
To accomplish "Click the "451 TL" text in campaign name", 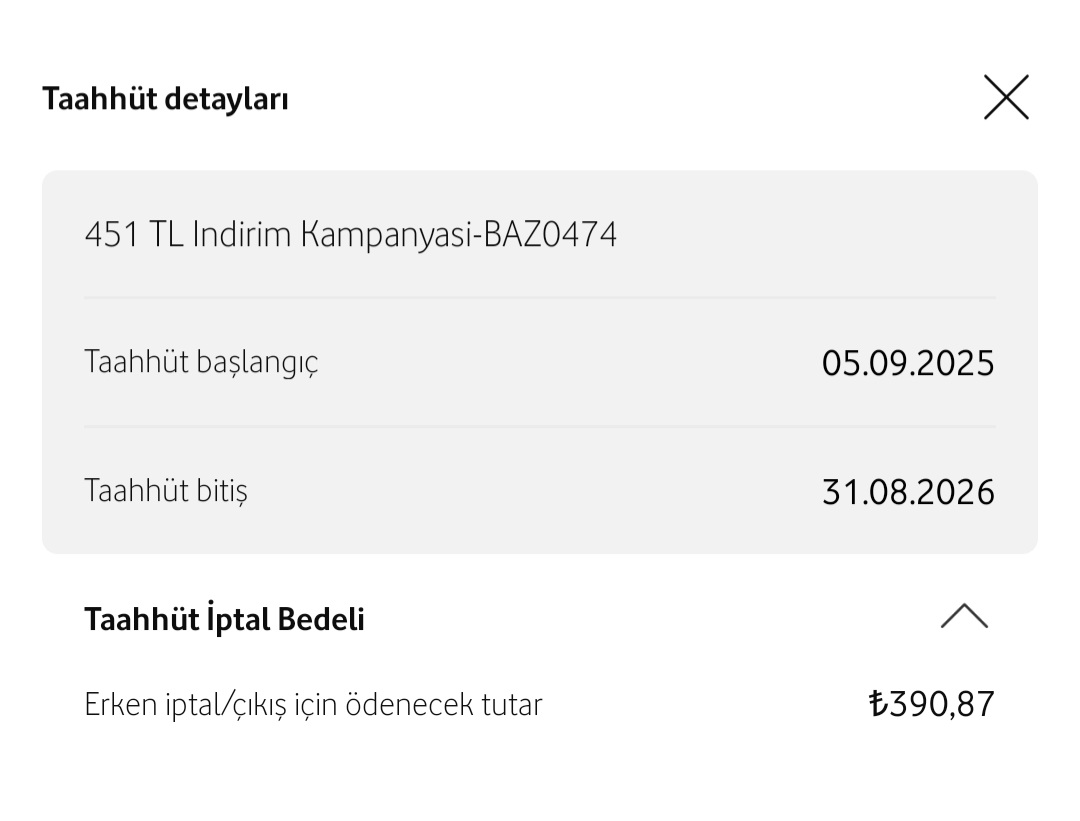I will coord(134,235).
